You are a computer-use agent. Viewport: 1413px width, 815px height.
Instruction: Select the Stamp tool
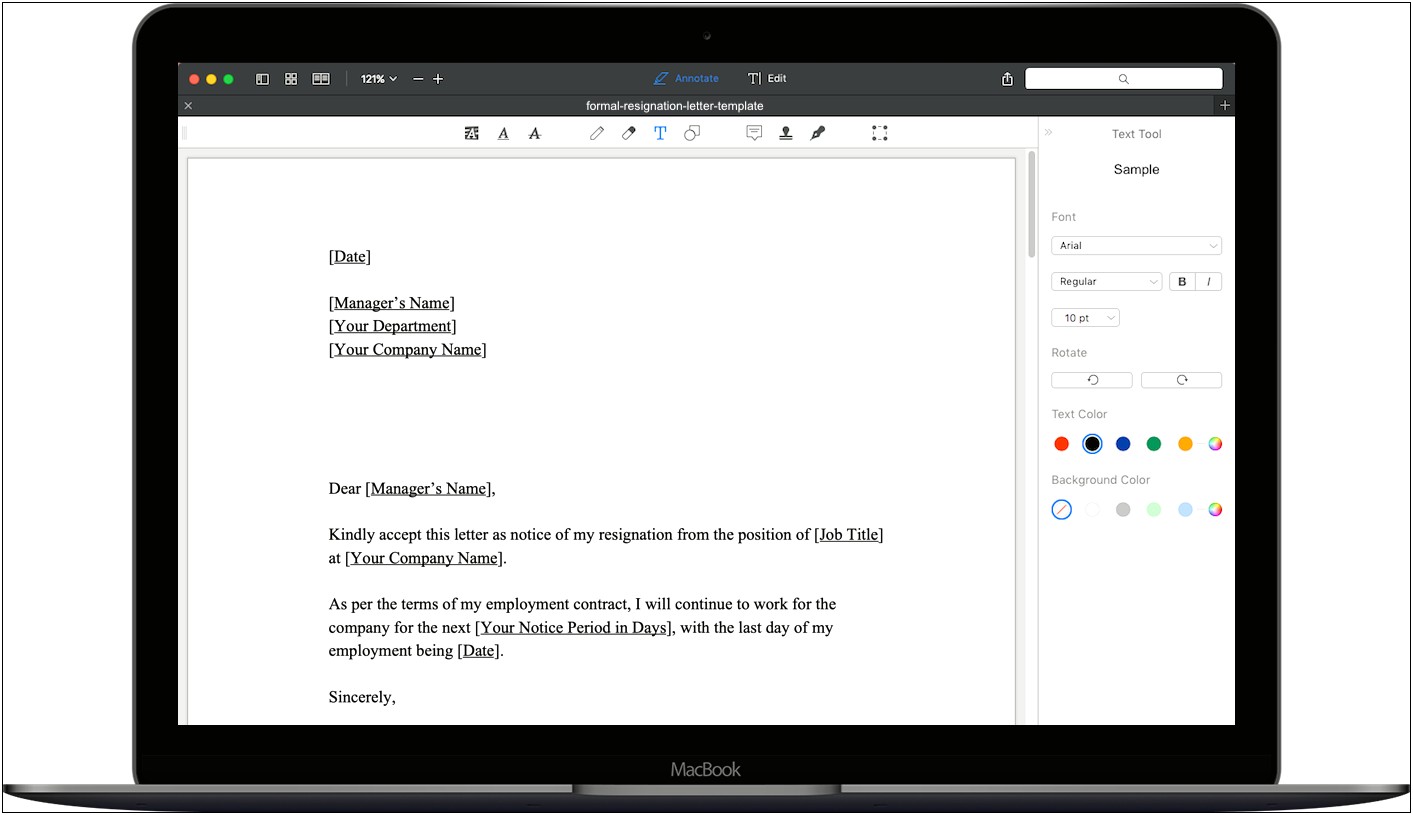786,133
